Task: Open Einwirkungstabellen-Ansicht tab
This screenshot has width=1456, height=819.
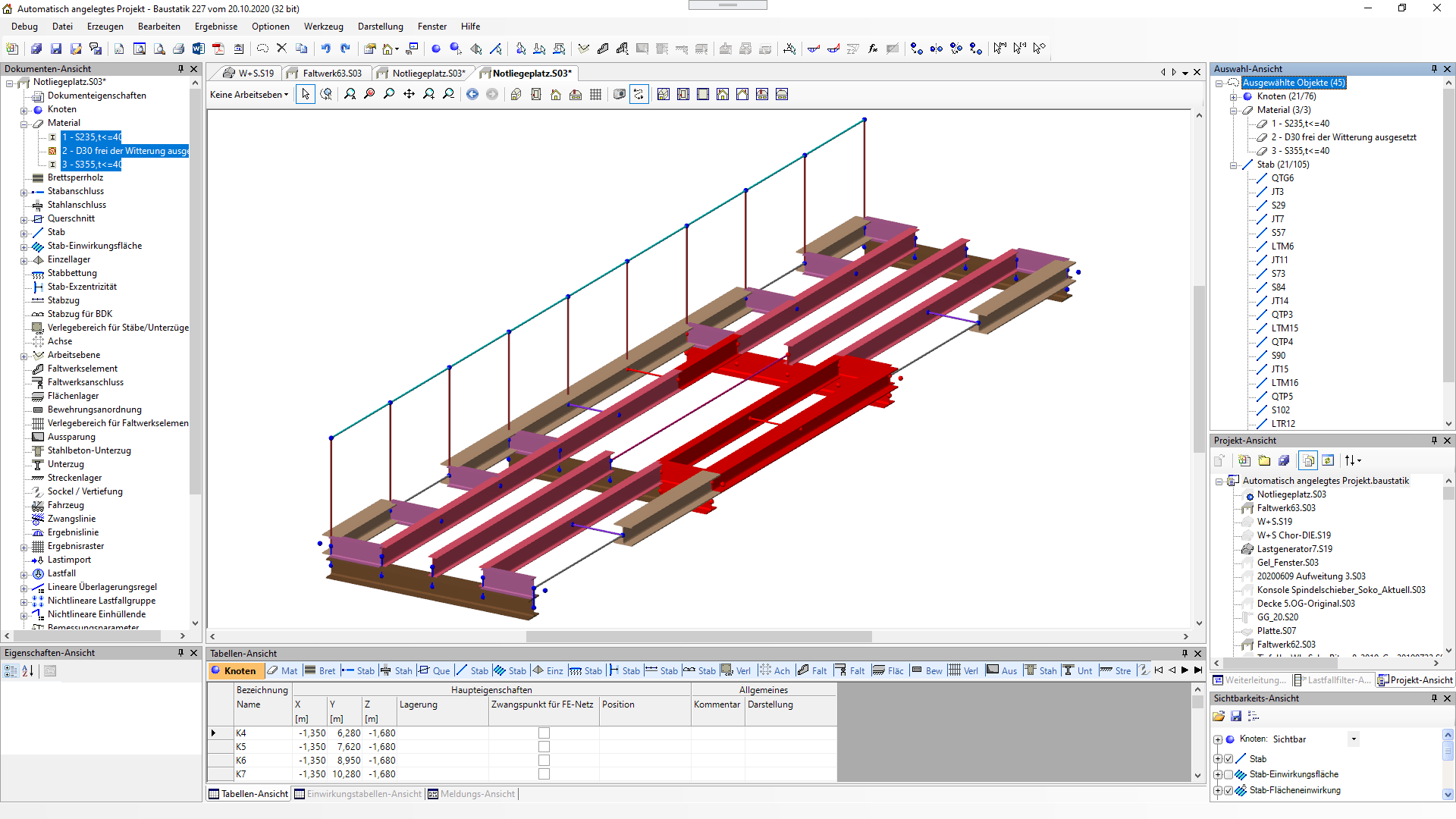Action: (358, 794)
